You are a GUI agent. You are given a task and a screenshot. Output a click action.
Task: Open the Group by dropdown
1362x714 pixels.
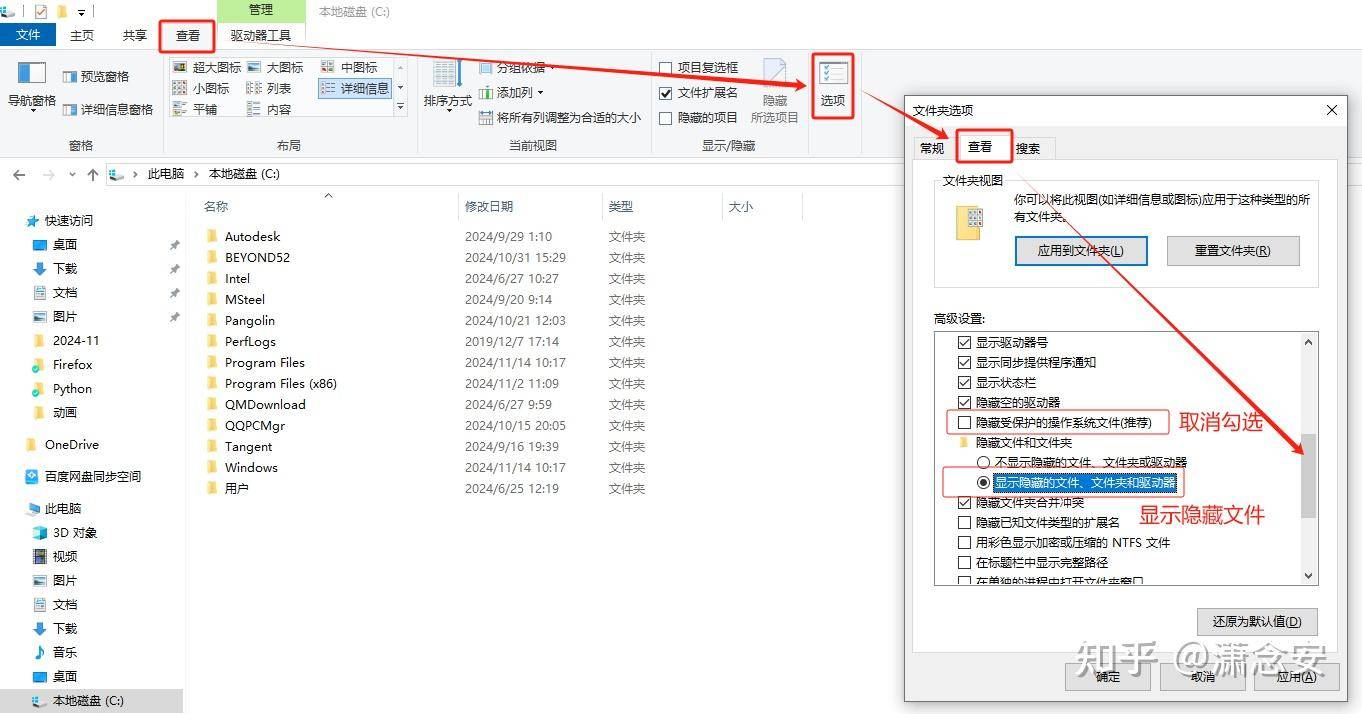pyautogui.click(x=518, y=67)
